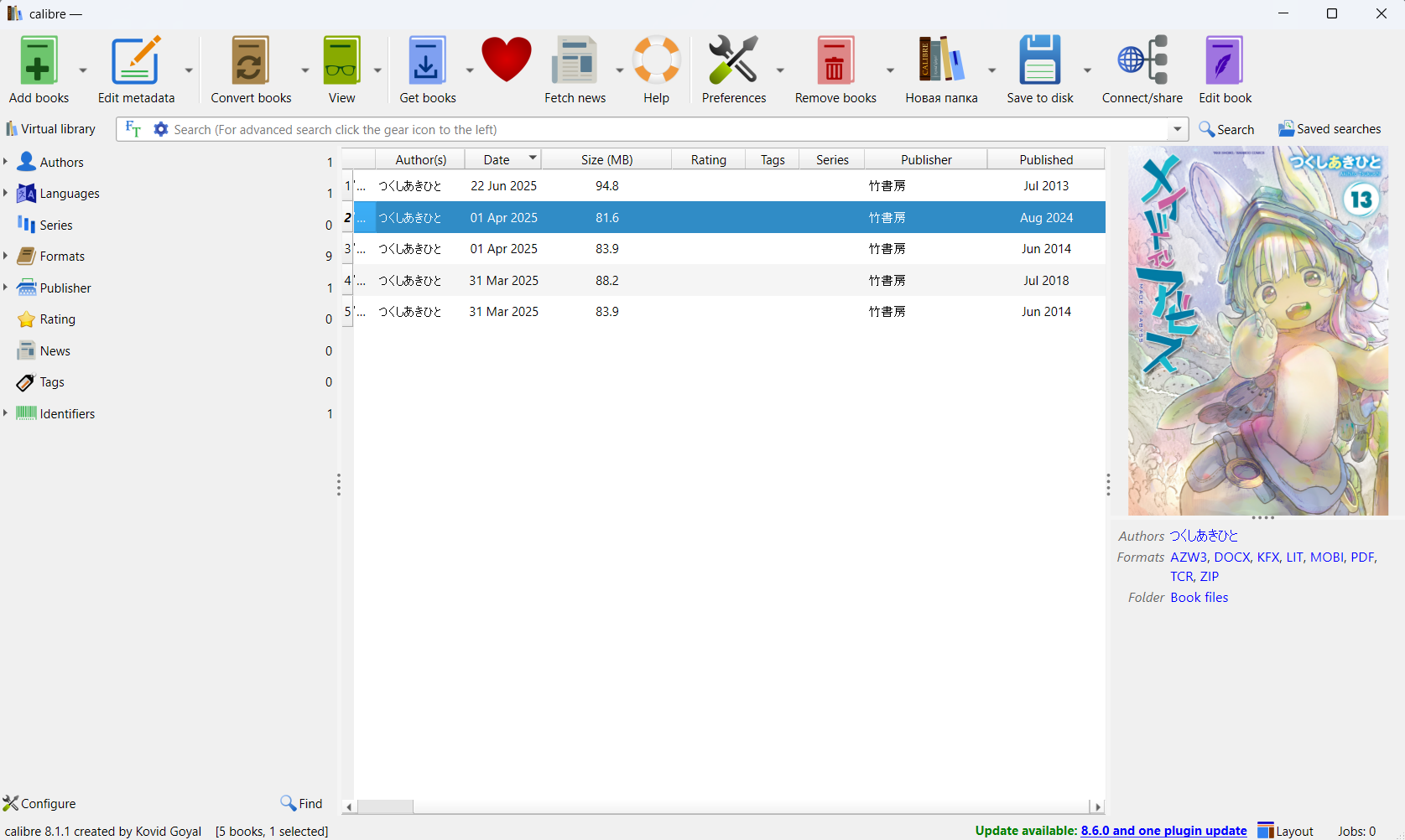The image size is (1405, 840).
Task: Click the book cover thumbnail
Action: pos(1257,330)
